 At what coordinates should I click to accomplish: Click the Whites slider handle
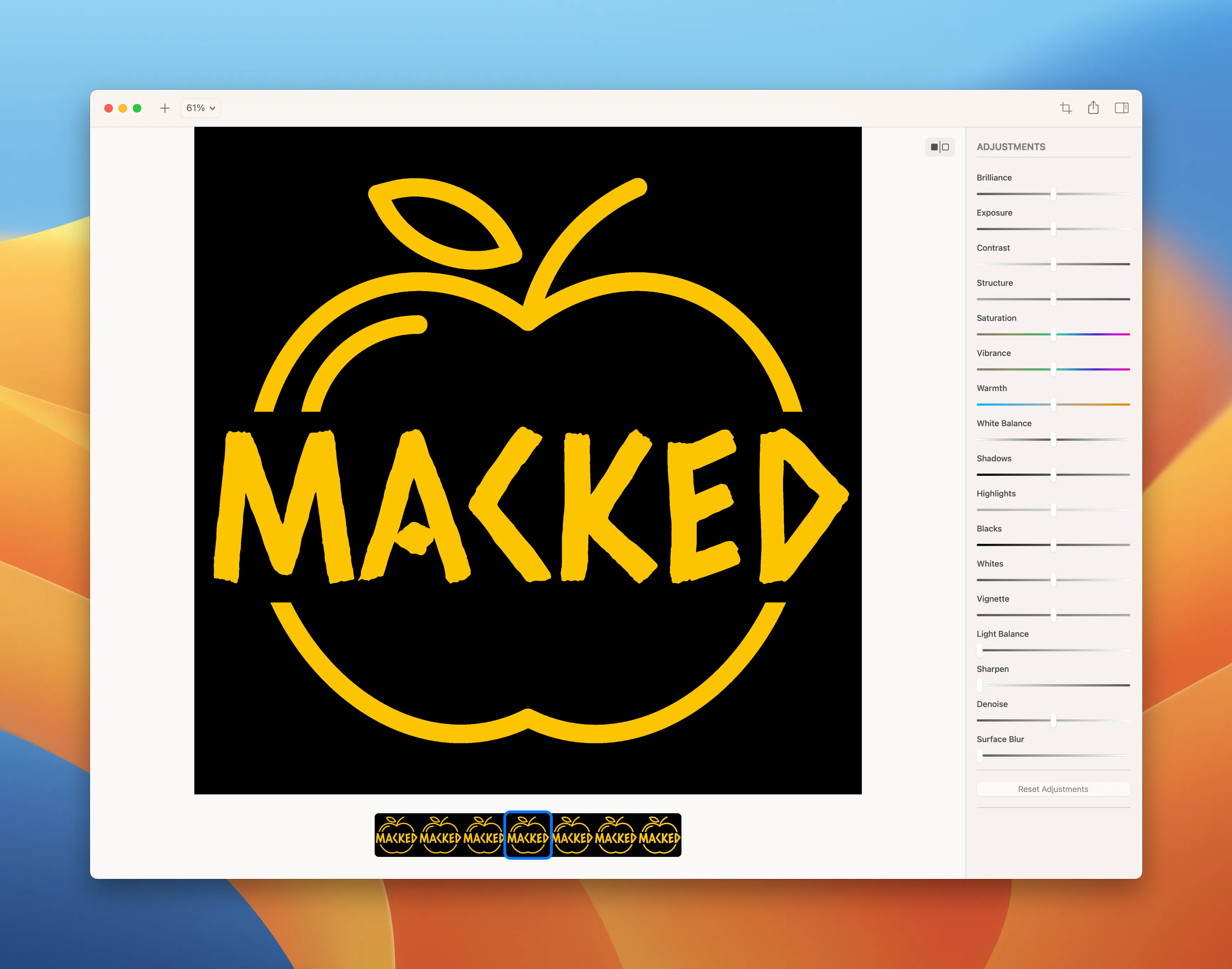(x=1053, y=580)
